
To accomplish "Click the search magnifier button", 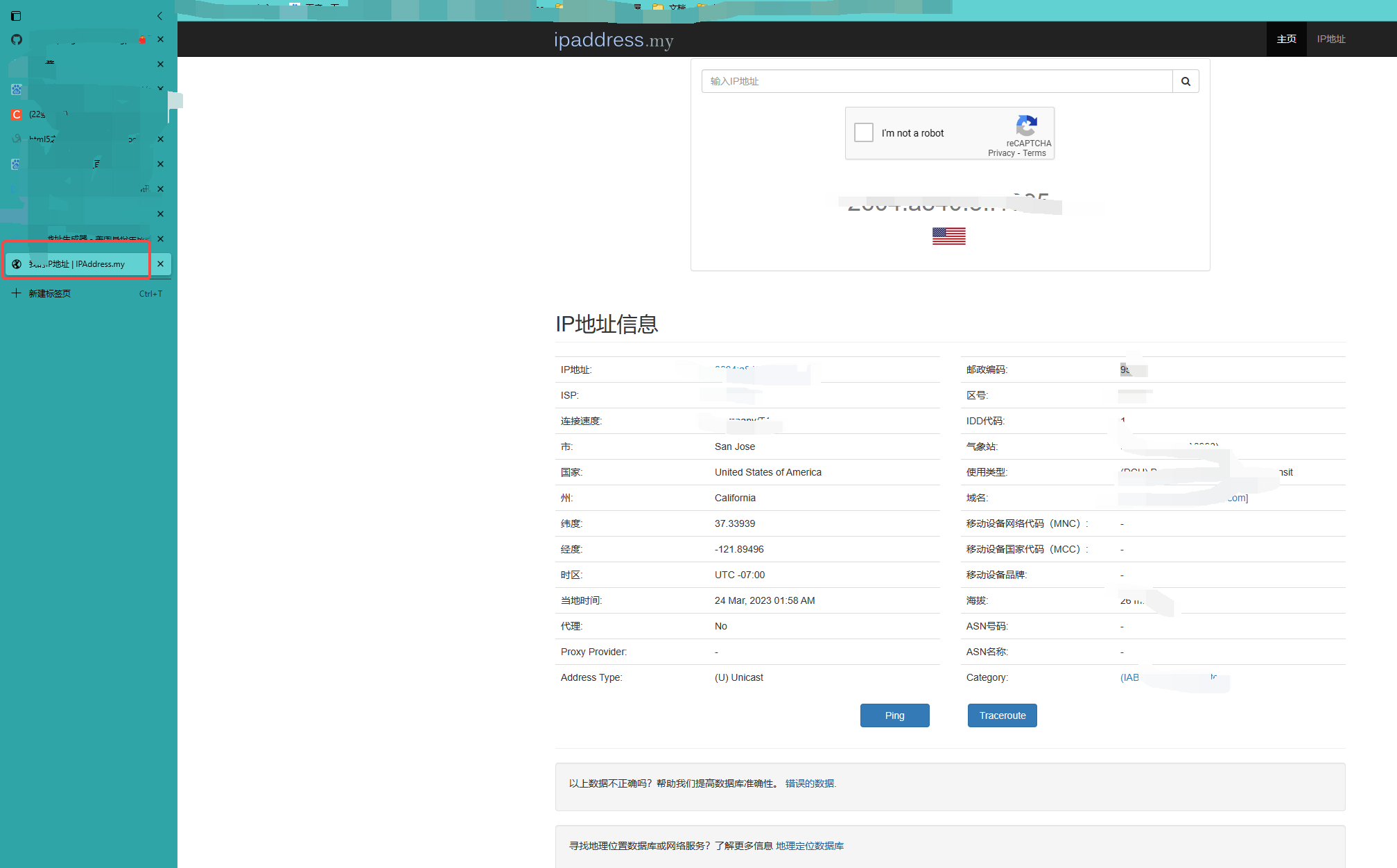I will (x=1186, y=81).
